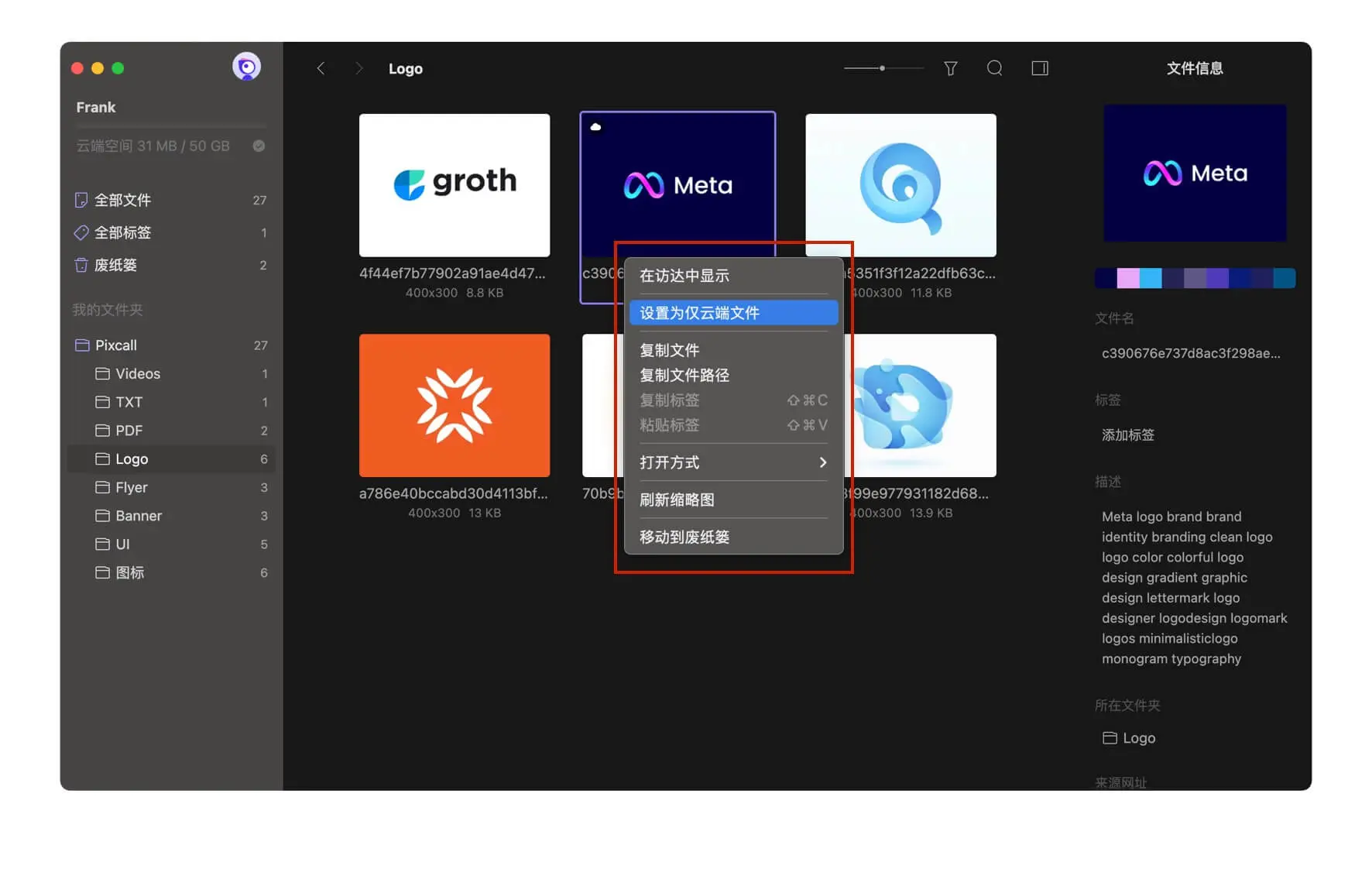Click the Logo breadcrumb title
The width and height of the screenshot is (1372, 869).
coord(406,68)
